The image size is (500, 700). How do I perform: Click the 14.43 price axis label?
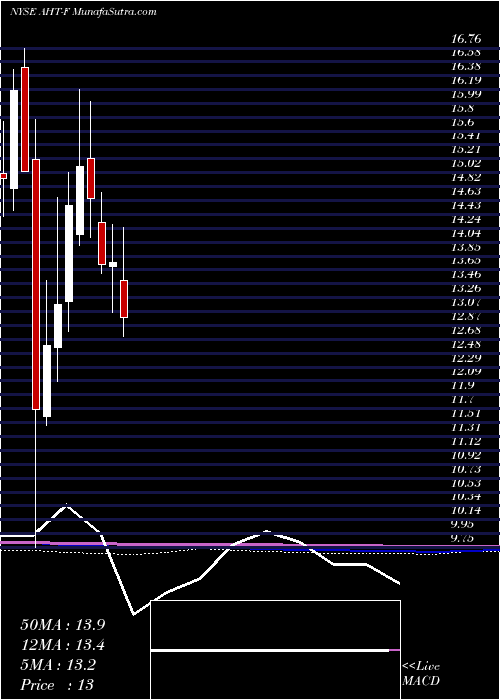tap(466, 205)
